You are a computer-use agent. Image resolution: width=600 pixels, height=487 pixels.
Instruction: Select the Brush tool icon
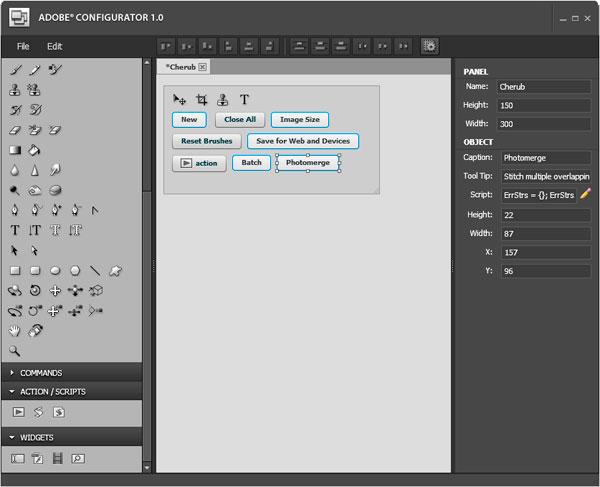(15, 69)
